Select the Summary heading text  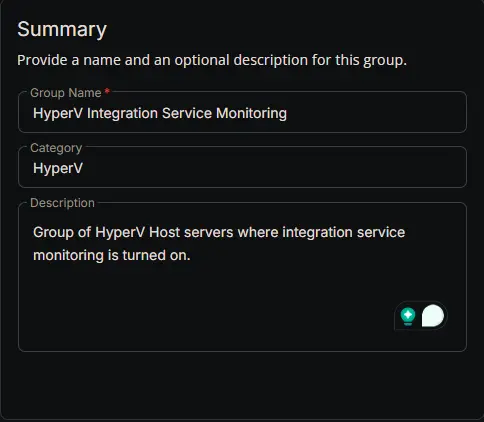pos(62,29)
